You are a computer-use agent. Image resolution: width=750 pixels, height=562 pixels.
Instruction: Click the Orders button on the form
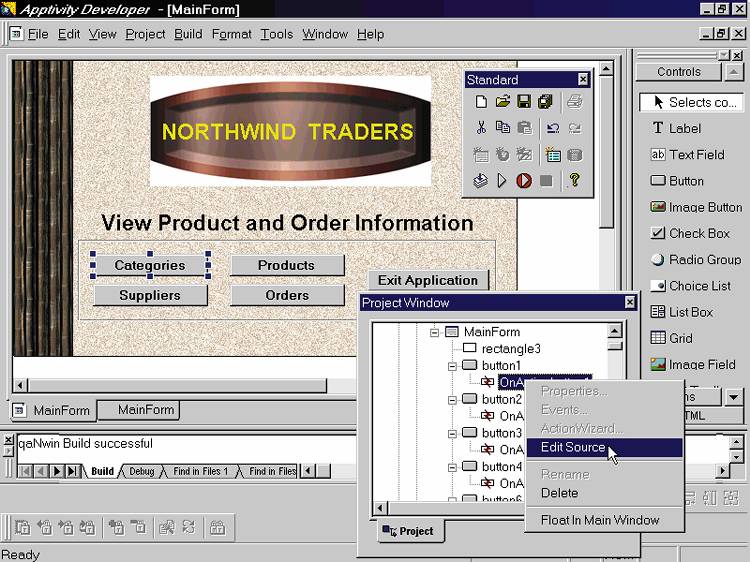(287, 295)
